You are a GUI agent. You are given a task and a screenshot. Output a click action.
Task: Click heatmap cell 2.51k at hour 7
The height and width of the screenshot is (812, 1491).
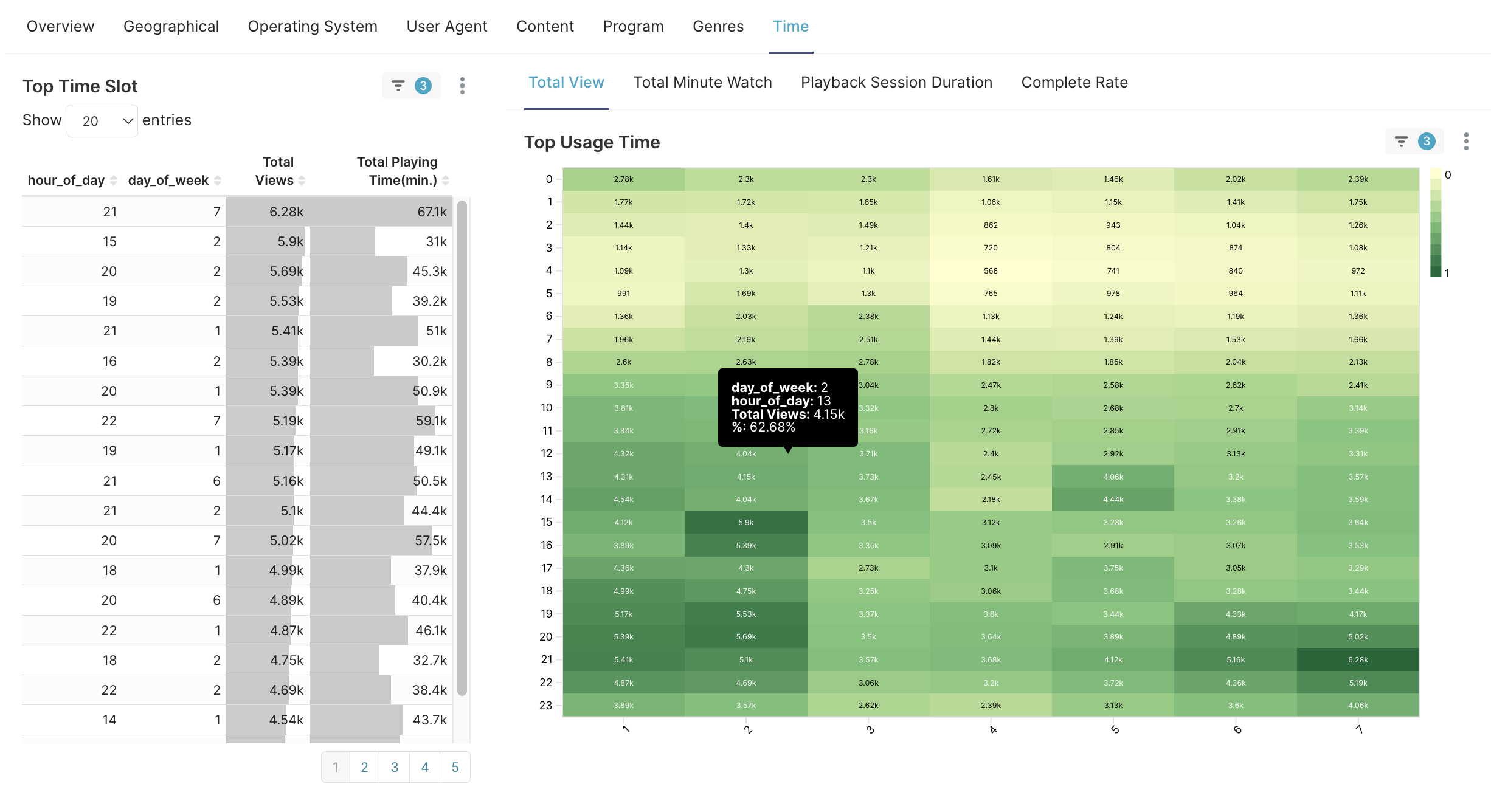pos(868,339)
